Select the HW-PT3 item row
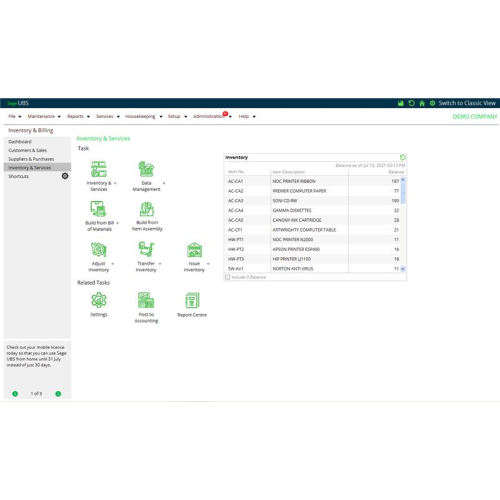 pos(312,259)
